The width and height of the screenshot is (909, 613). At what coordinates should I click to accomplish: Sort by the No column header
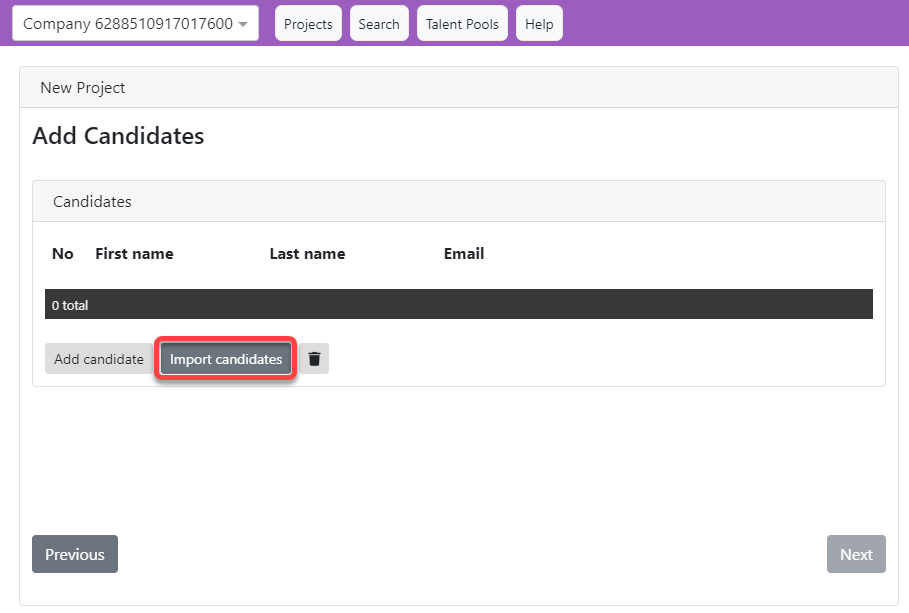pos(63,254)
